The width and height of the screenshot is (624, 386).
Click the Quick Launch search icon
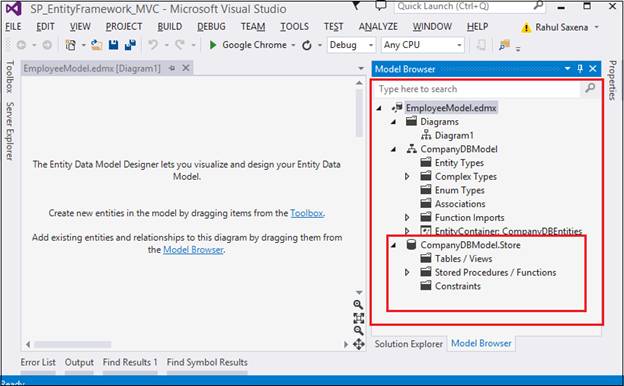[538, 6]
